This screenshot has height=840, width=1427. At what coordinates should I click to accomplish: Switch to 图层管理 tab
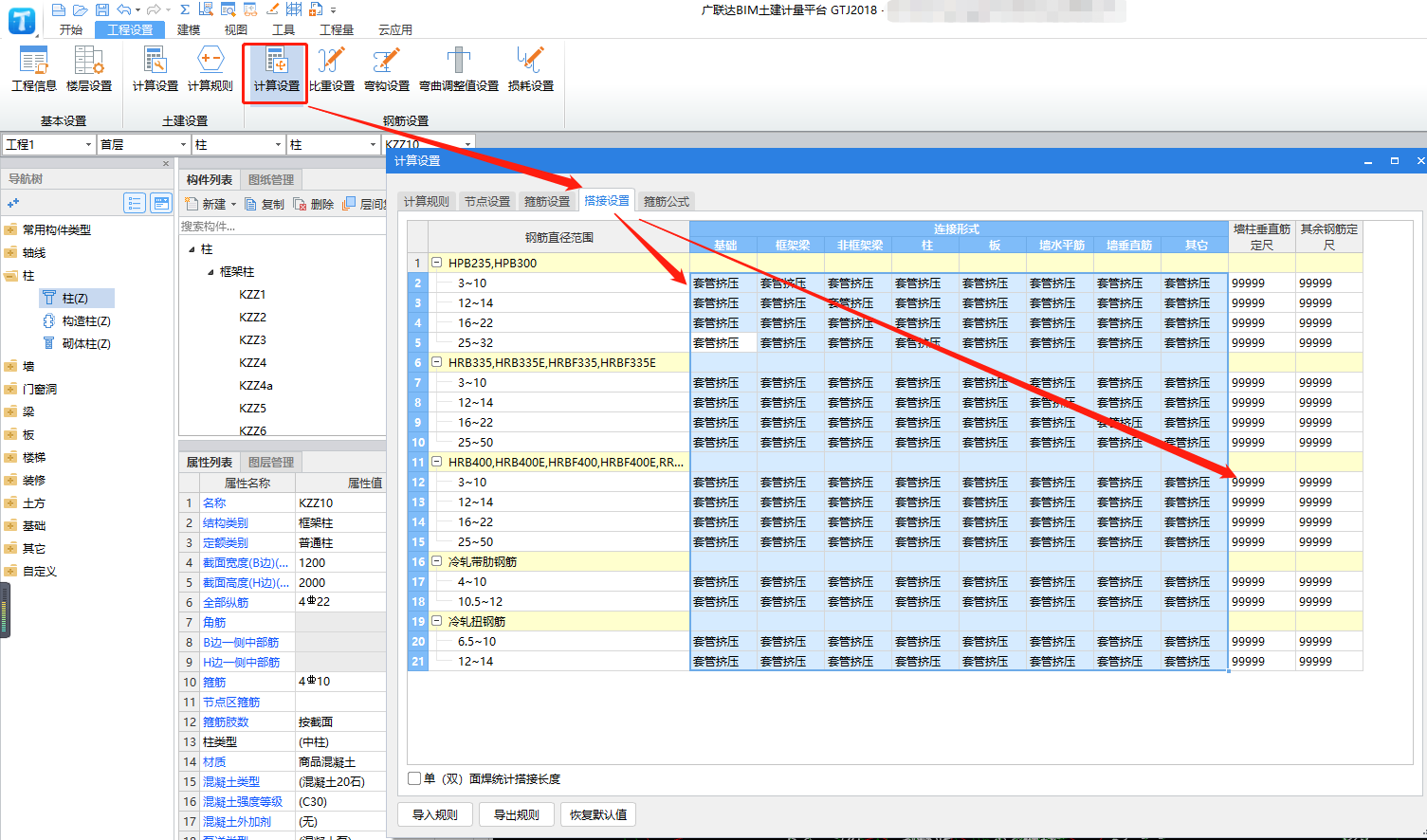point(271,462)
